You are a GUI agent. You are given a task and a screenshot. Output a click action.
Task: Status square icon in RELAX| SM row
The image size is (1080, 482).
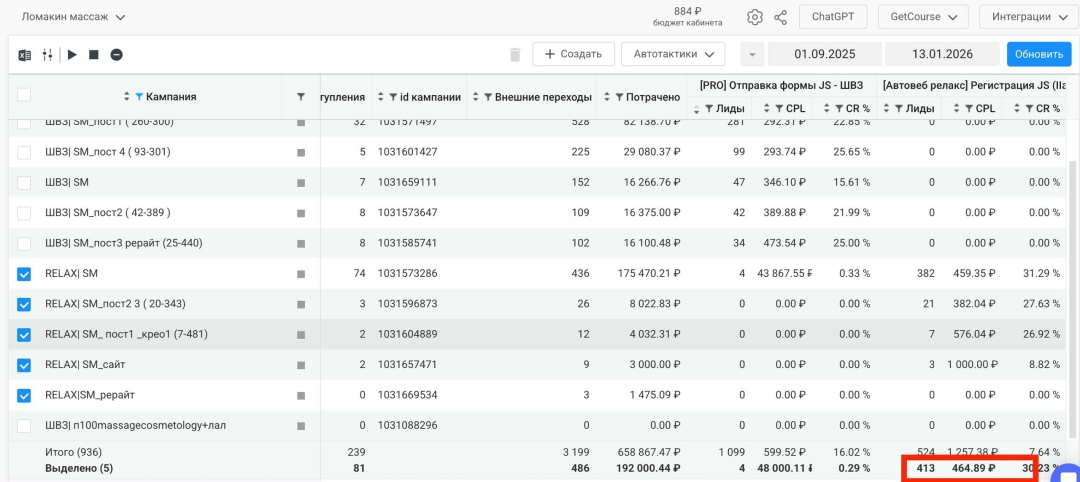tap(300, 274)
